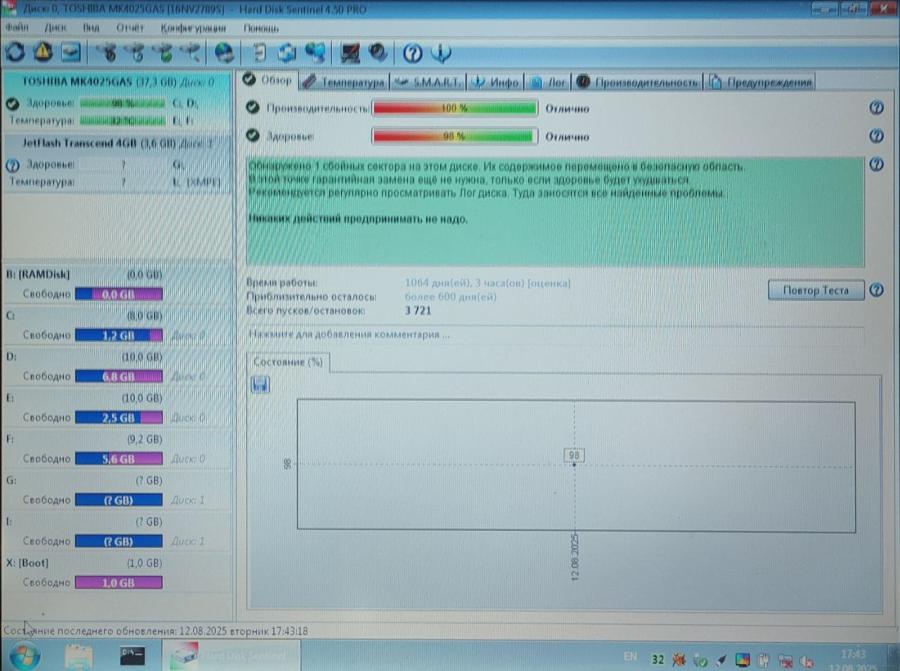Open help via blue question mark toolbar icon

coord(413,53)
